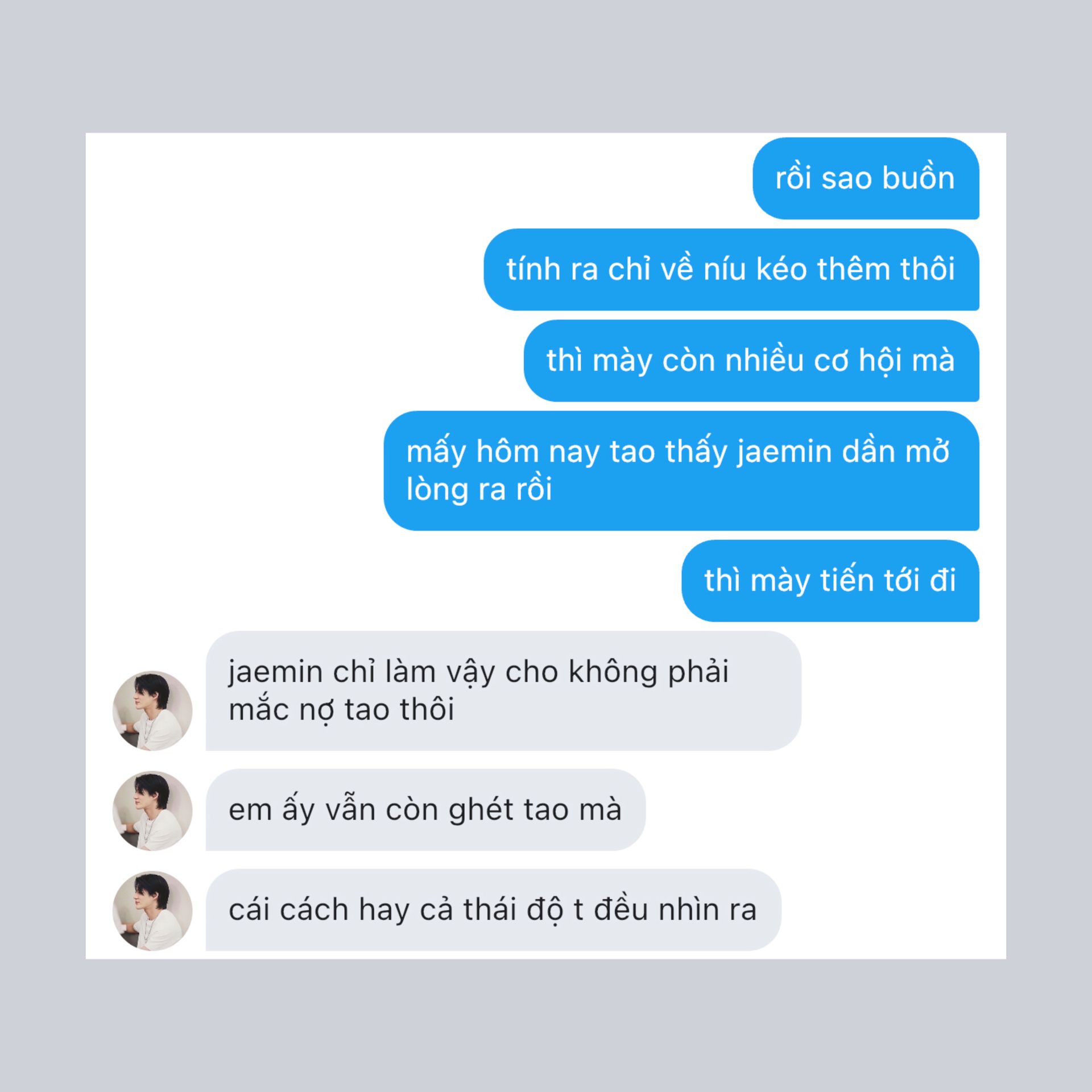Select "cái cách hay cả thái độ" received message
1092x1092 pixels.
[493, 910]
